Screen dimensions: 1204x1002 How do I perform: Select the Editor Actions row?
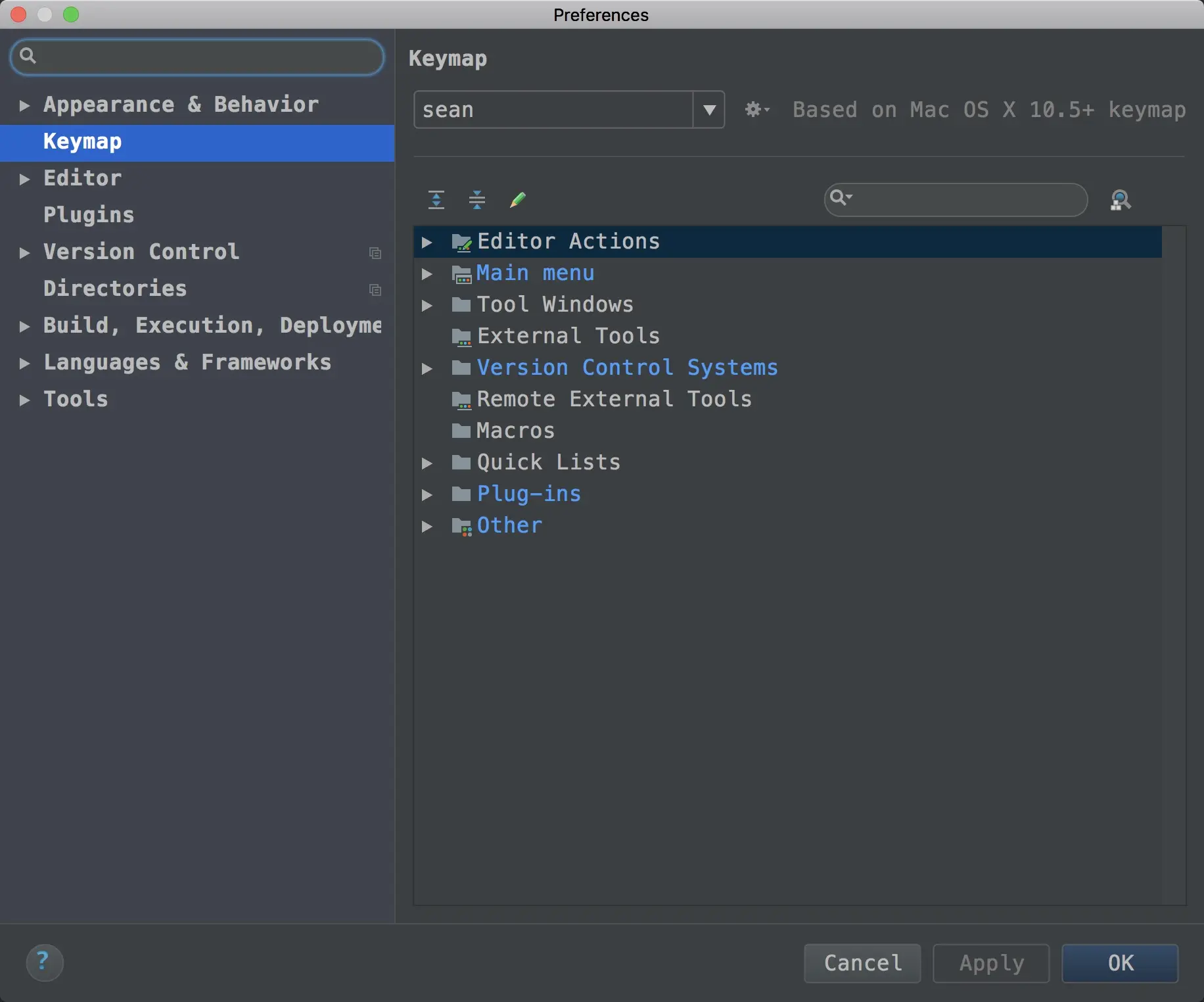788,242
